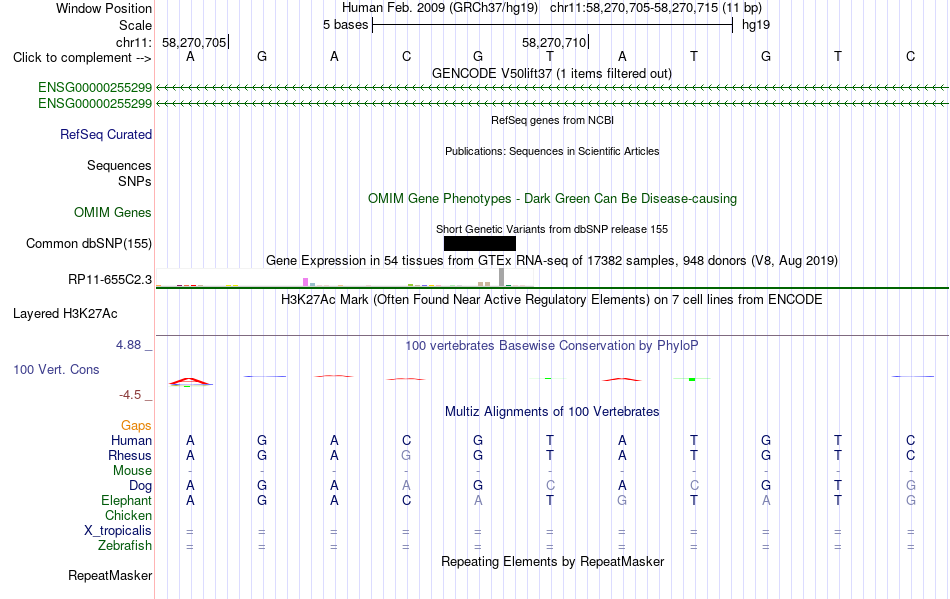
Task: Click 'Short Genetic Variants from dbSNP release 155'
Action: [552, 230]
